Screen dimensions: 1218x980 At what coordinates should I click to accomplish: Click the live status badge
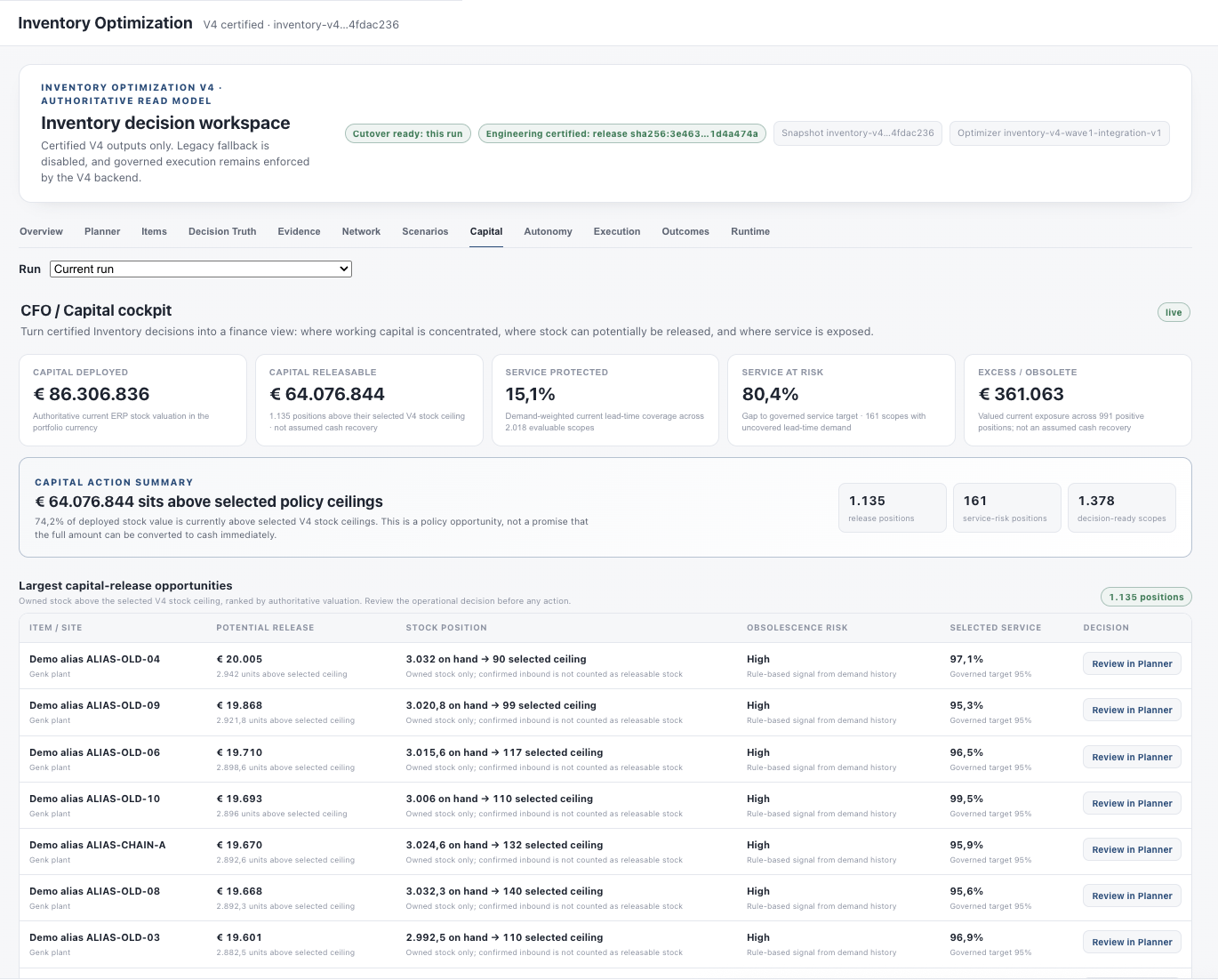click(1174, 312)
